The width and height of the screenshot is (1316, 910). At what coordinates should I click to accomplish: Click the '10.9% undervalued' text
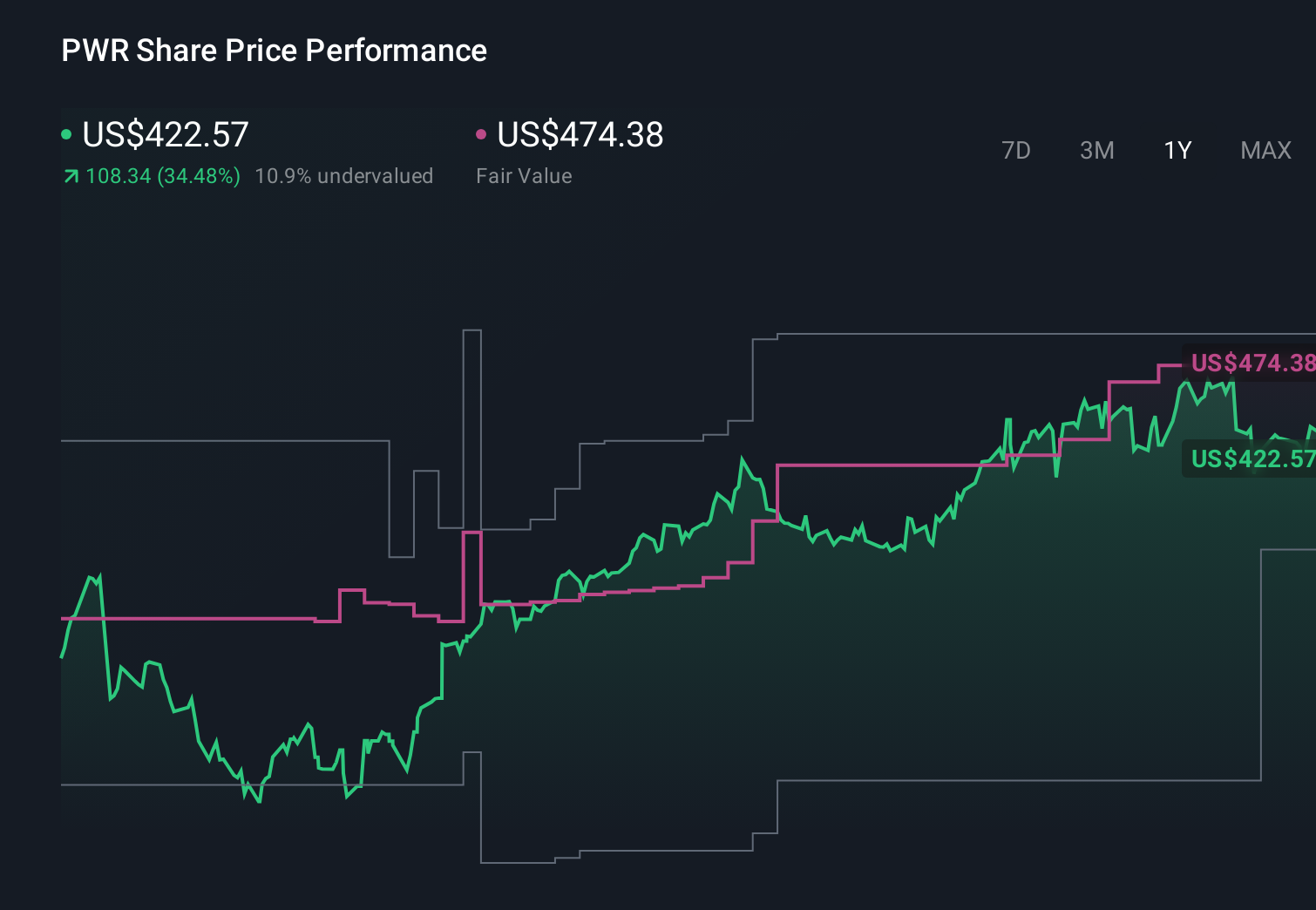coord(343,176)
